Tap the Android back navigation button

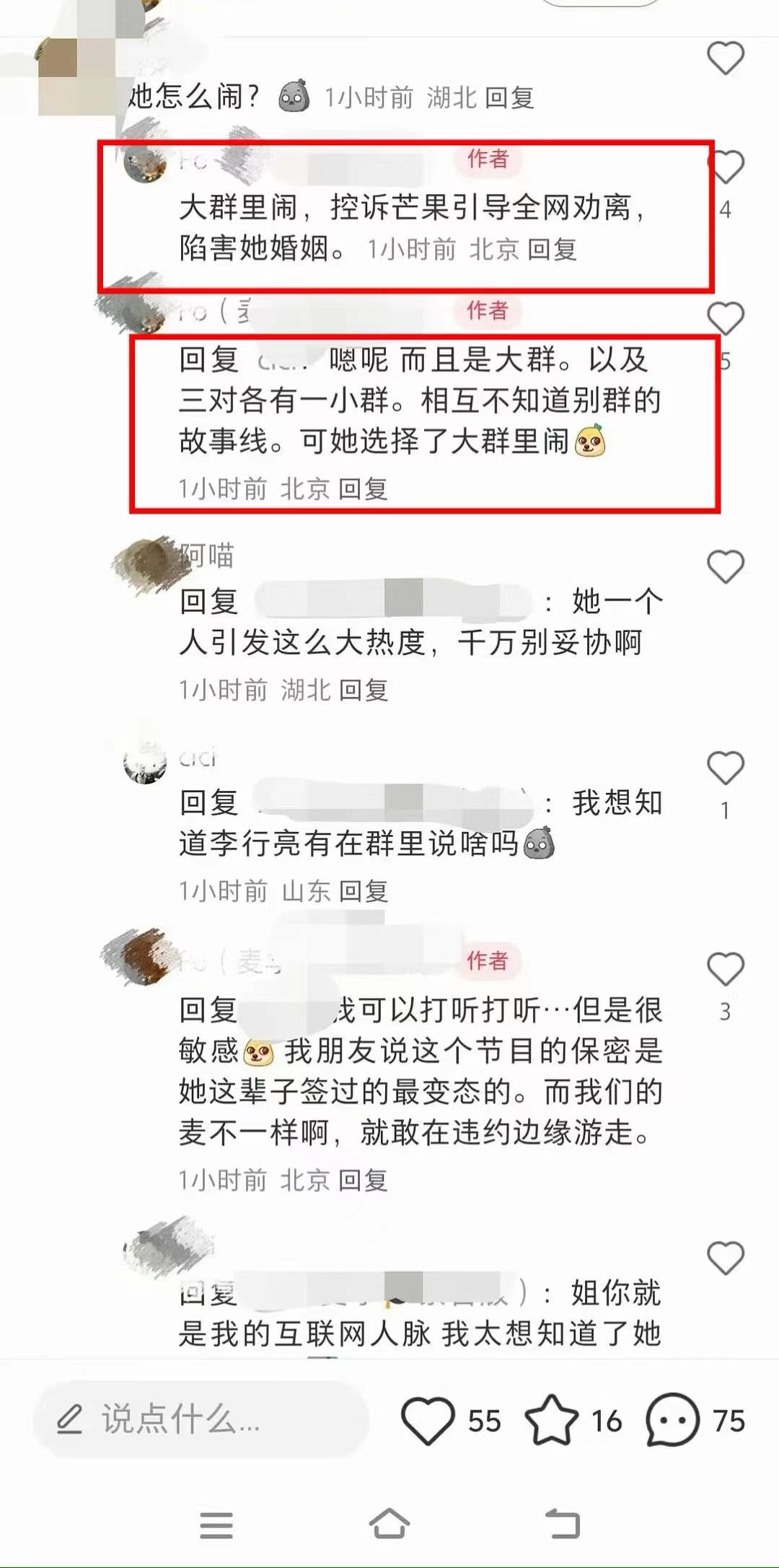point(563,1524)
